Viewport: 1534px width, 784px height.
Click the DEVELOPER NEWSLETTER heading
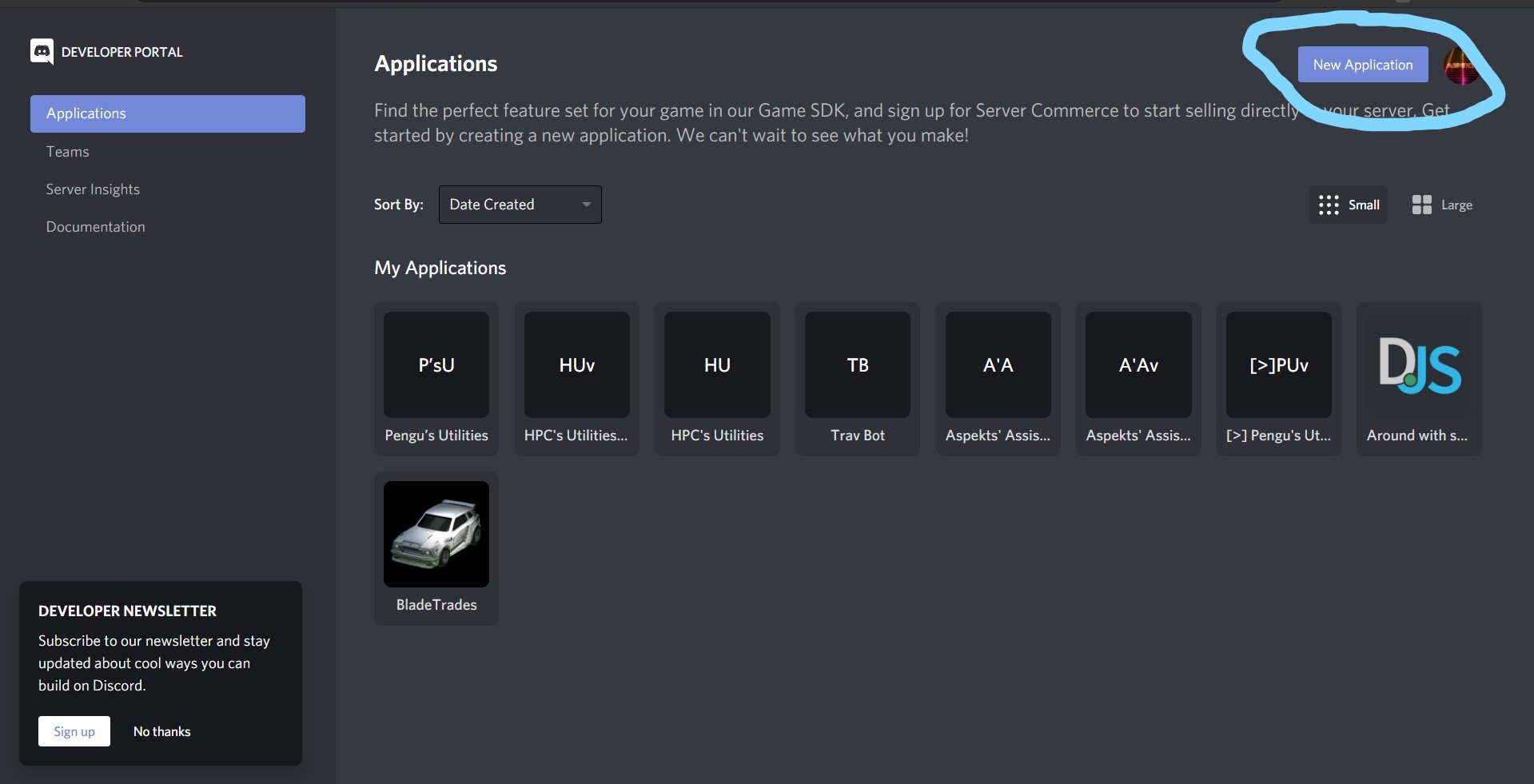tap(127, 611)
